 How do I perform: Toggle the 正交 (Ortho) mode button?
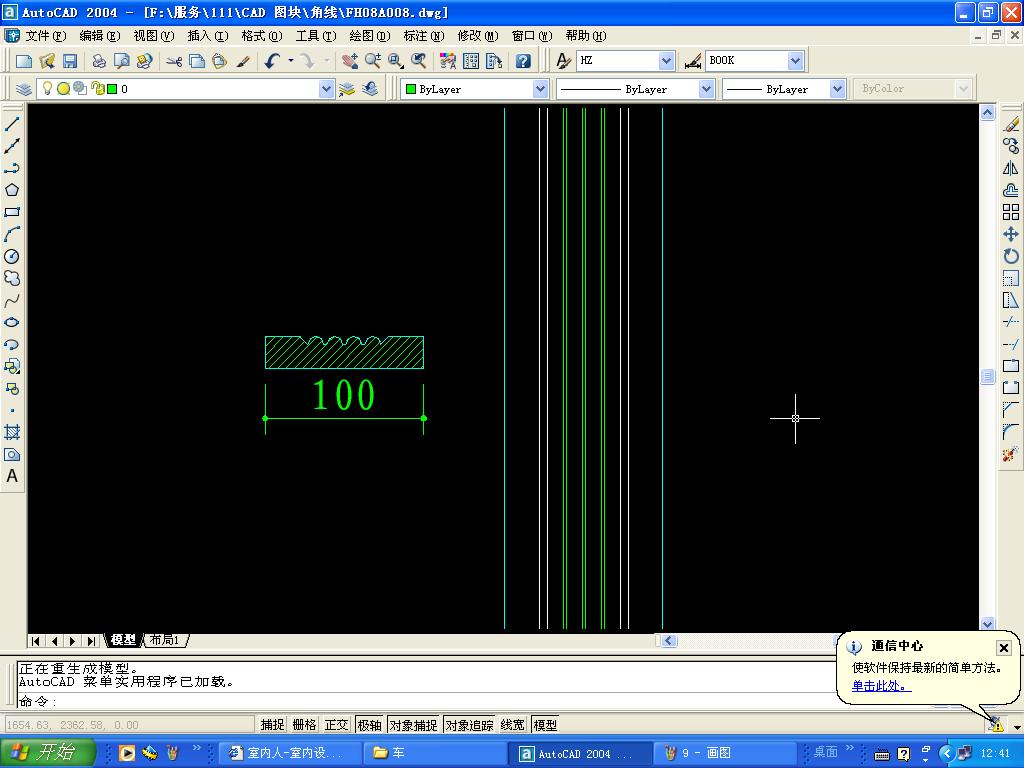(336, 725)
